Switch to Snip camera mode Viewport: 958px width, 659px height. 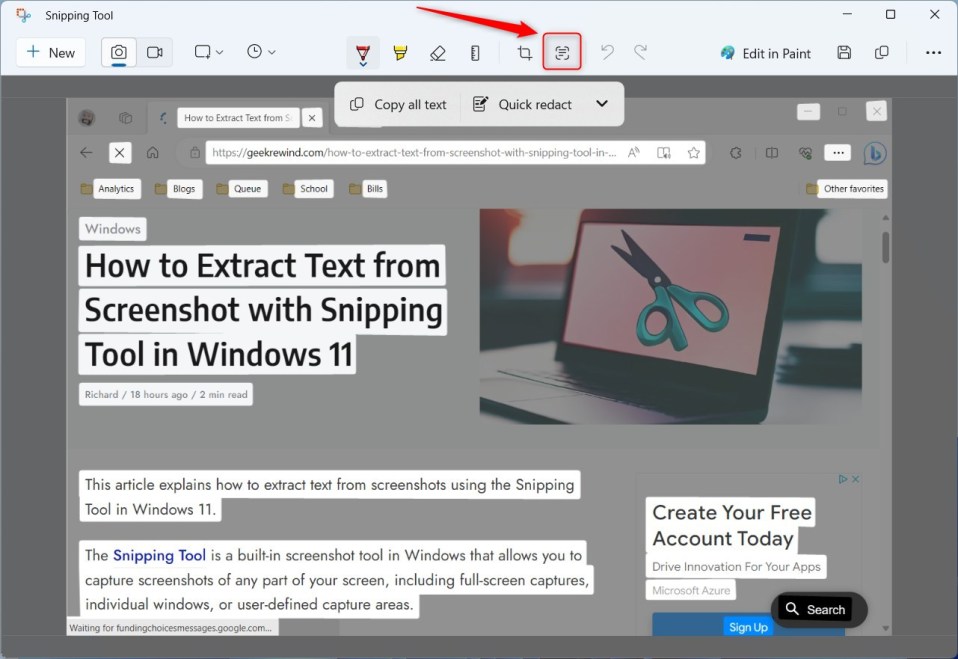pos(119,53)
